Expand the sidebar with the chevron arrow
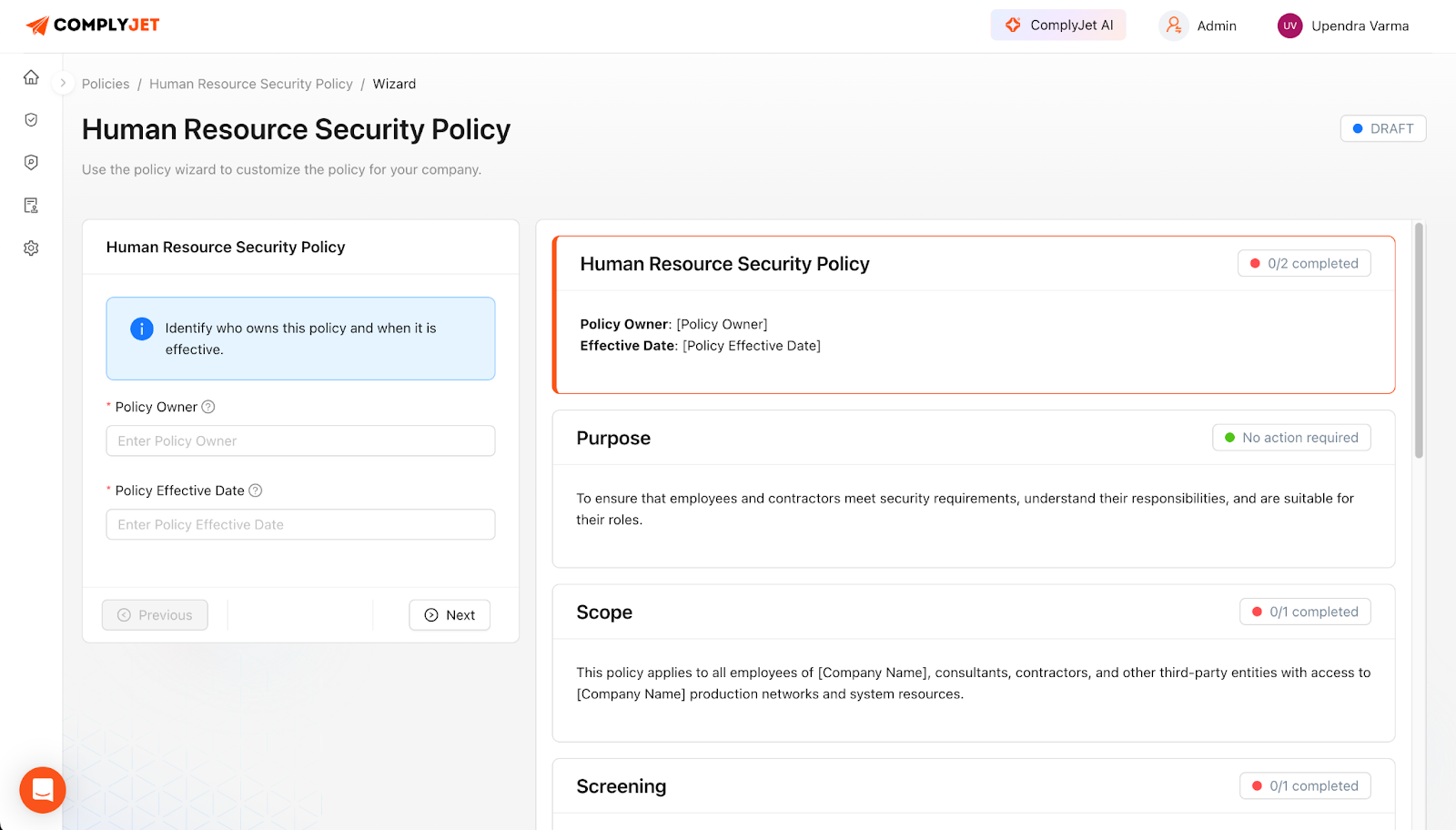This screenshot has height=830, width=1456. click(x=63, y=83)
